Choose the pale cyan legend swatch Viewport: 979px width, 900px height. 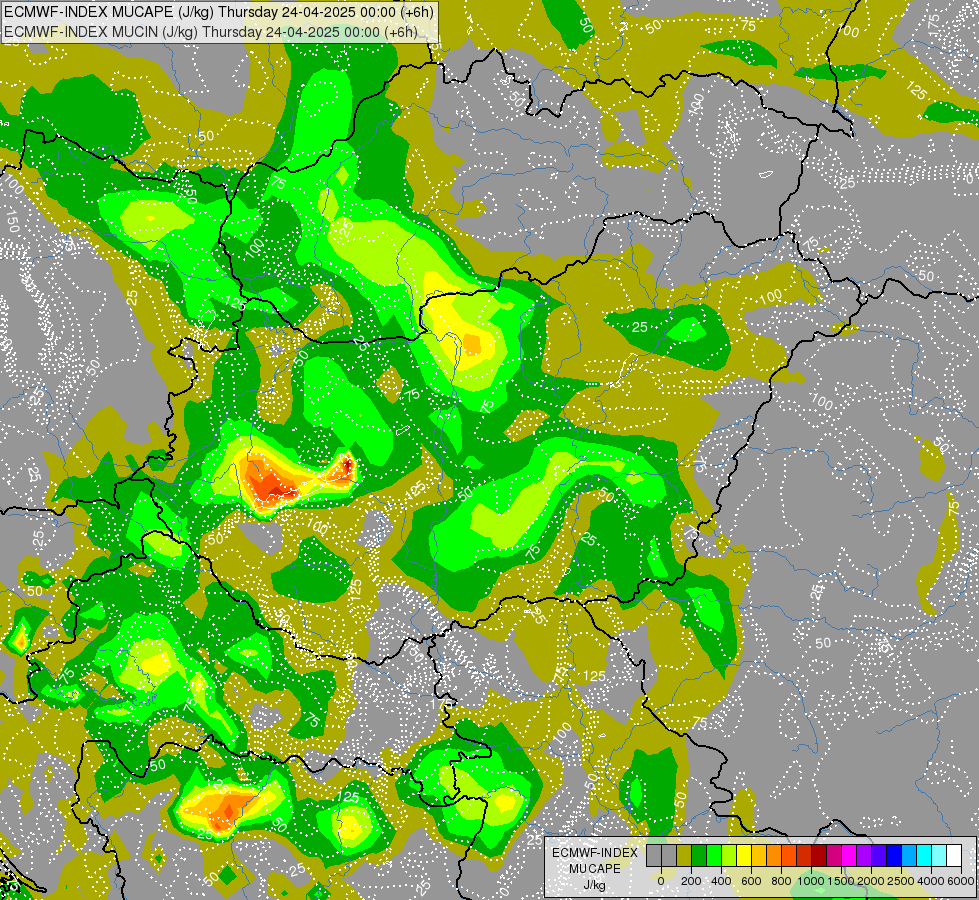(940, 856)
